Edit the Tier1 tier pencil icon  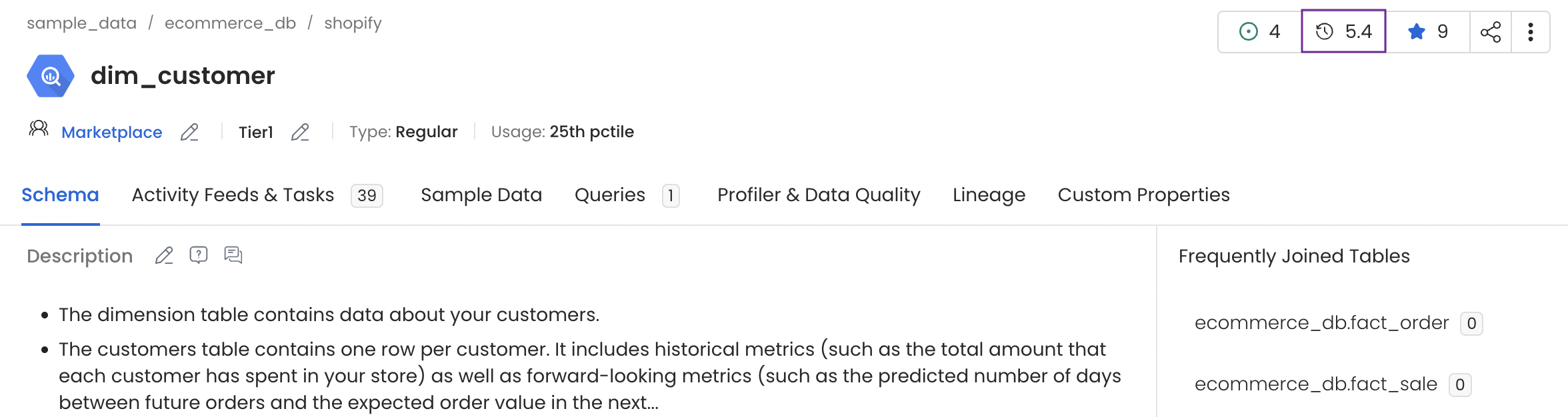click(300, 132)
